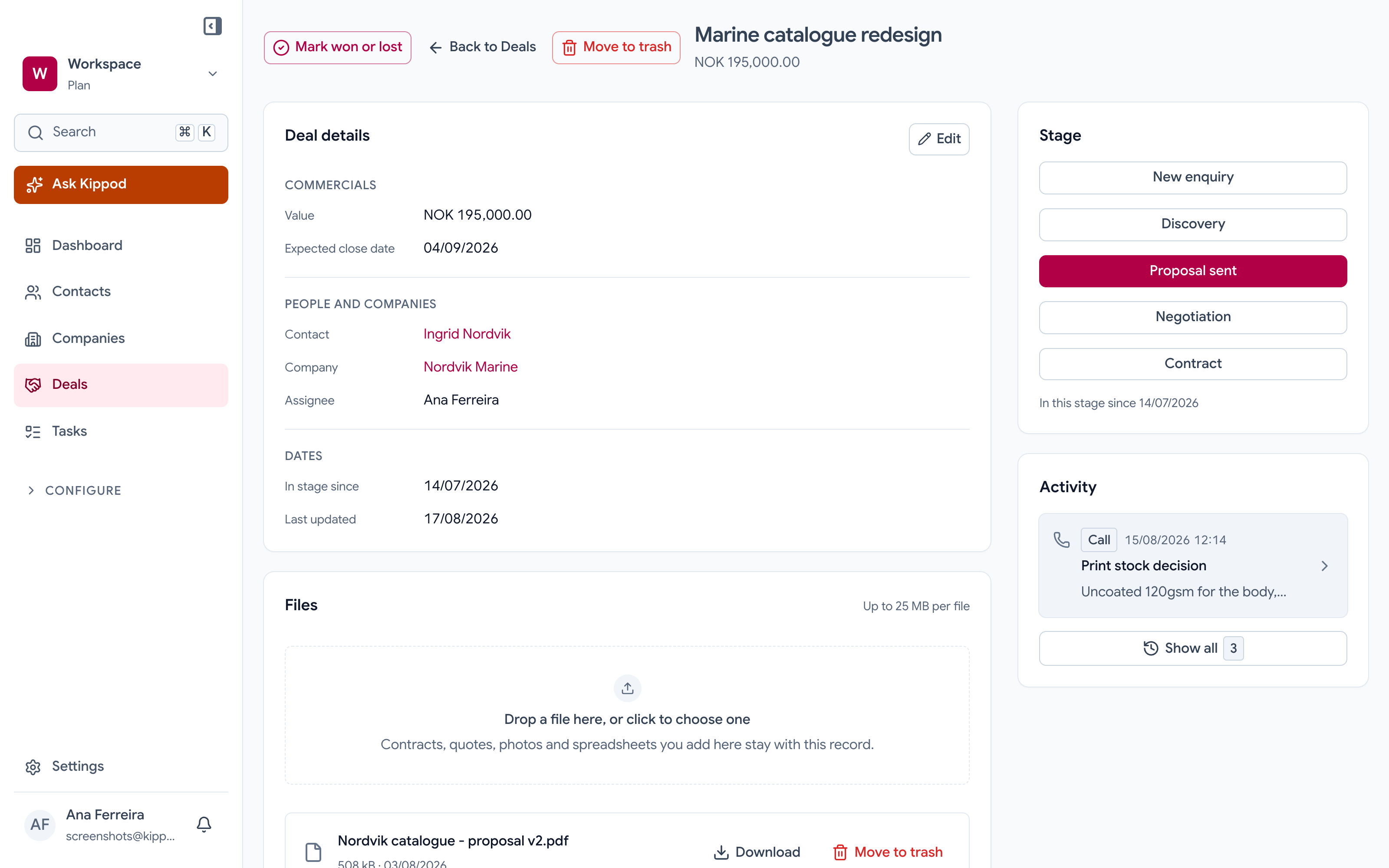
Task: Set stage to Contract
Action: 1193,364
